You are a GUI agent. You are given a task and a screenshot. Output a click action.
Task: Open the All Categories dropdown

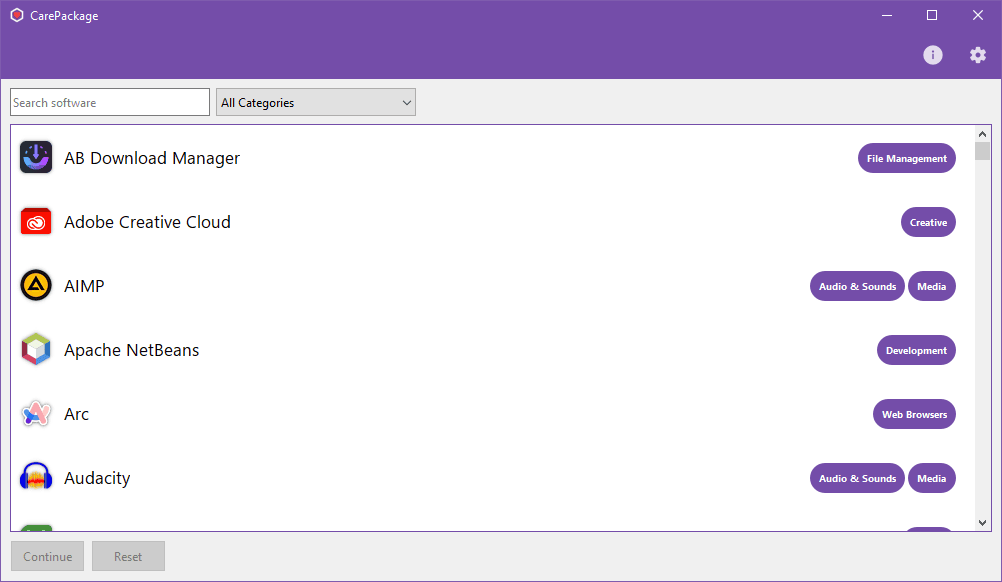(316, 102)
